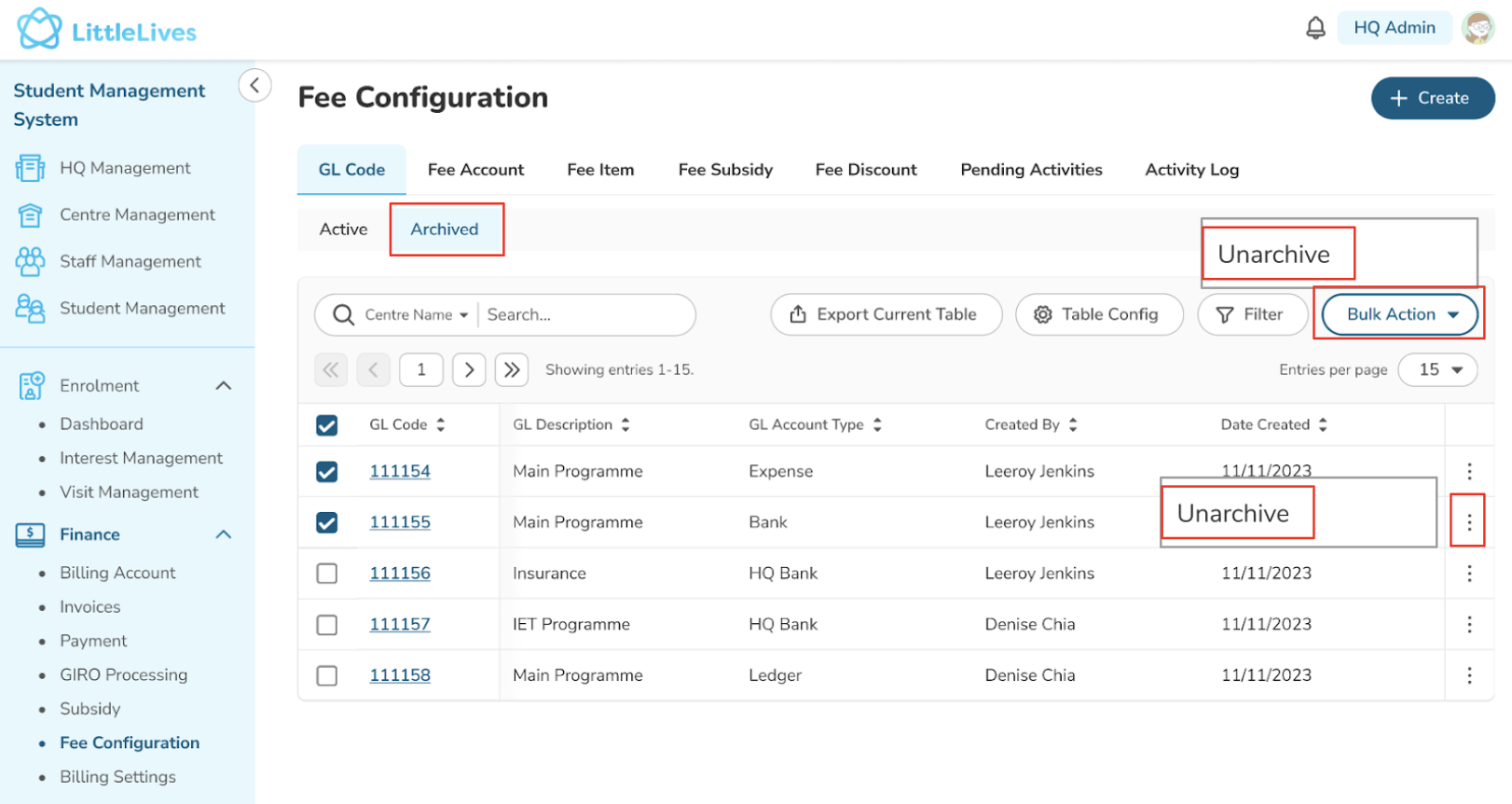The width and height of the screenshot is (1512, 804).
Task: Open the notifications bell icon
Action: pos(1315,28)
